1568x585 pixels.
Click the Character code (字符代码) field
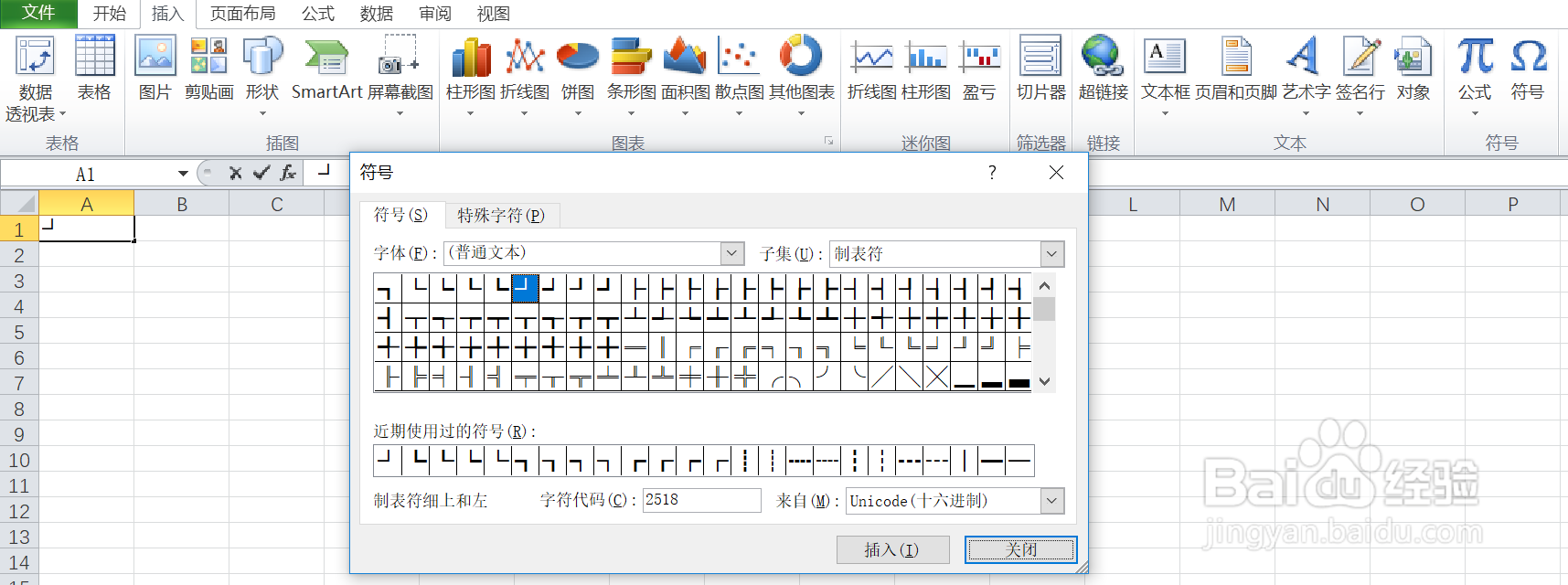pos(701,500)
